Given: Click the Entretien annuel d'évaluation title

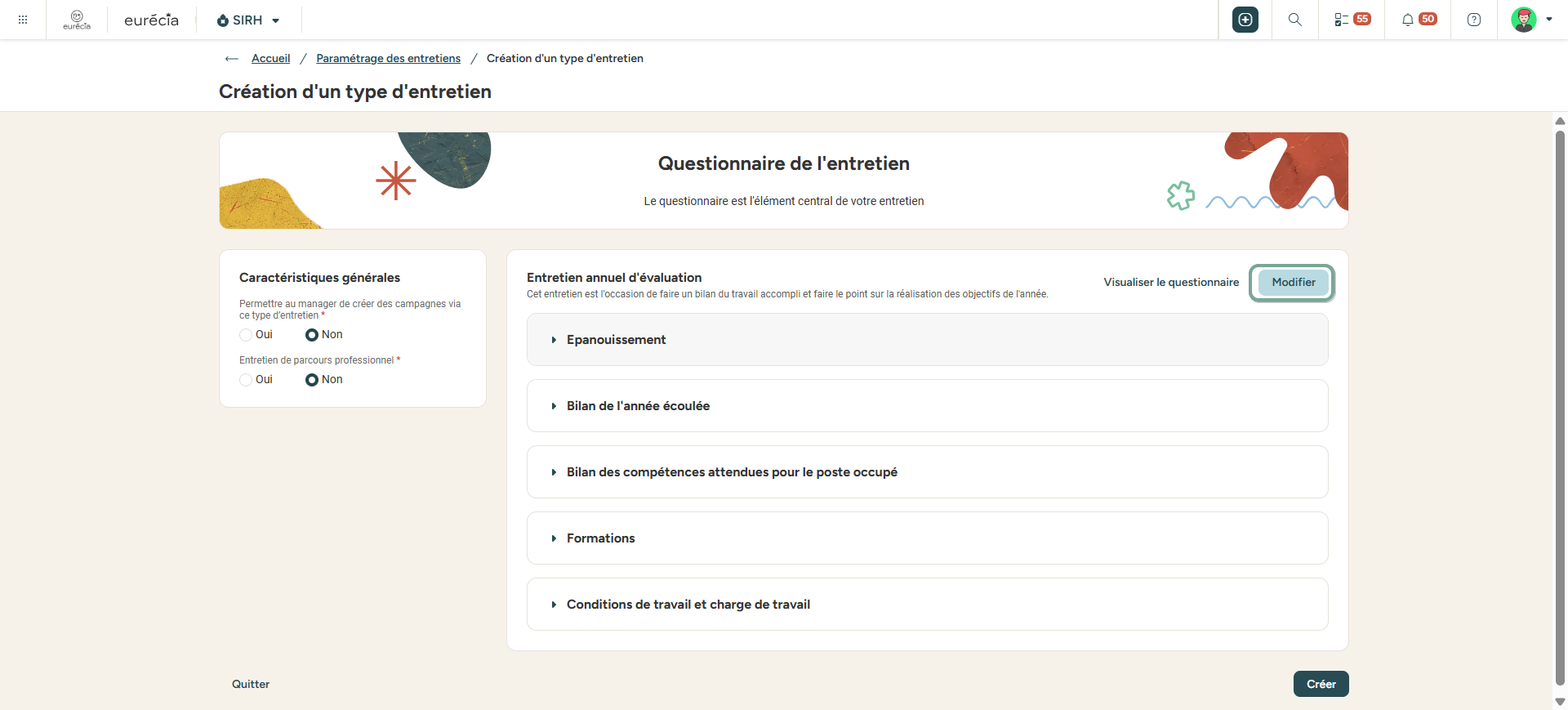Looking at the screenshot, I should tap(614, 278).
